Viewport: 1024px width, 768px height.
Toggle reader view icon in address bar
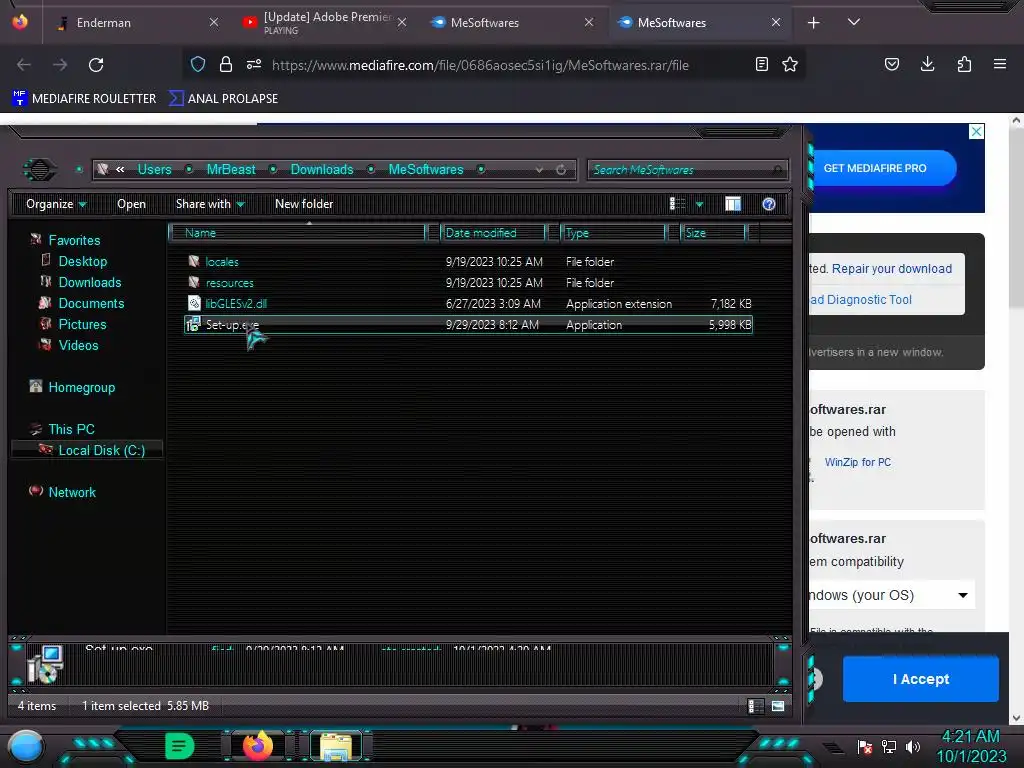tap(761, 64)
